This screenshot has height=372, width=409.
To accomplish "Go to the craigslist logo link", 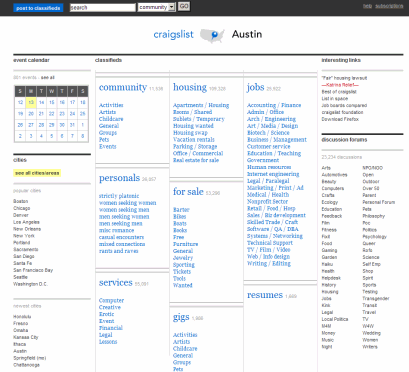I will point(173,35).
